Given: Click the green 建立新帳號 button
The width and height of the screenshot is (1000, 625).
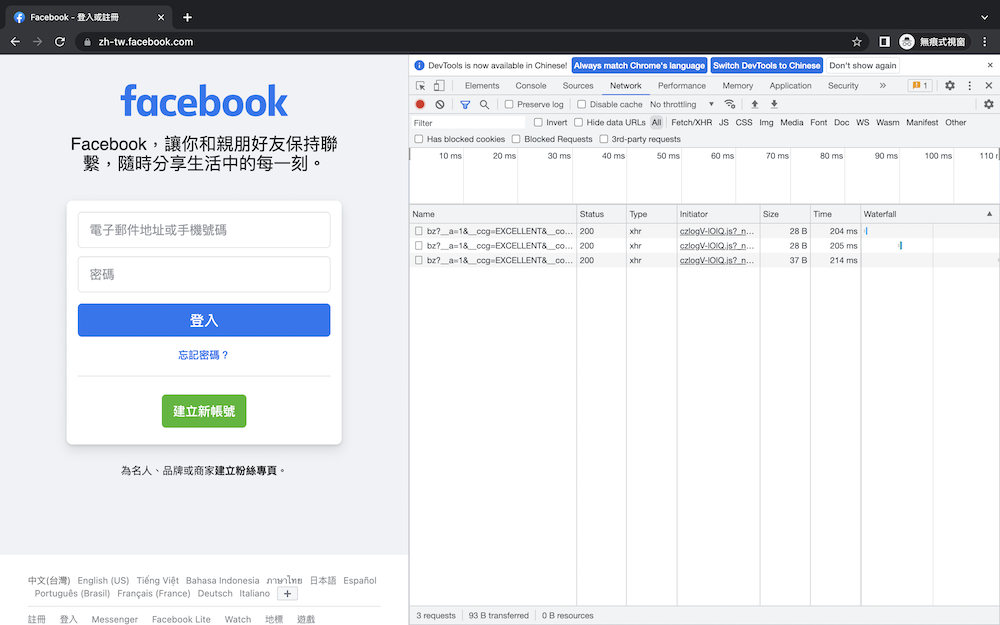Looking at the screenshot, I should tap(204, 411).
